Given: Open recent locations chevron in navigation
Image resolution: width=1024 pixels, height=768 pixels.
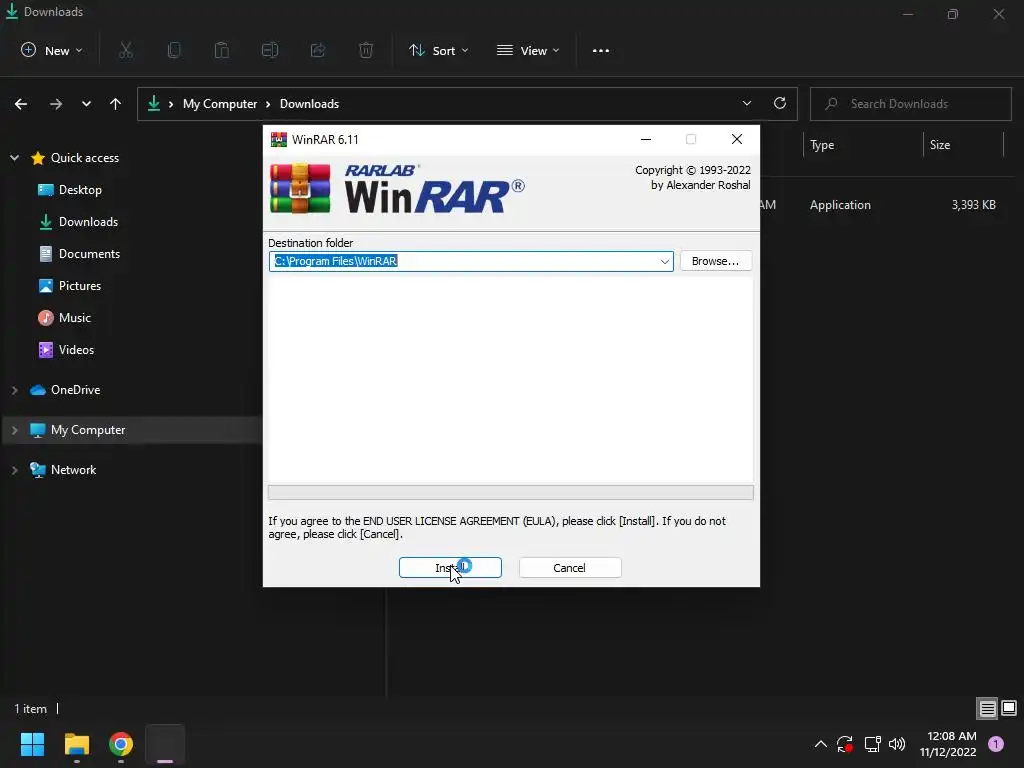Looking at the screenshot, I should [86, 104].
